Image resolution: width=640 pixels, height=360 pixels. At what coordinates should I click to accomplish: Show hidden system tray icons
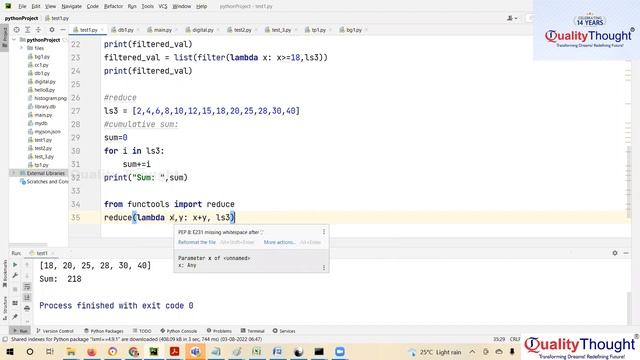click(472, 352)
